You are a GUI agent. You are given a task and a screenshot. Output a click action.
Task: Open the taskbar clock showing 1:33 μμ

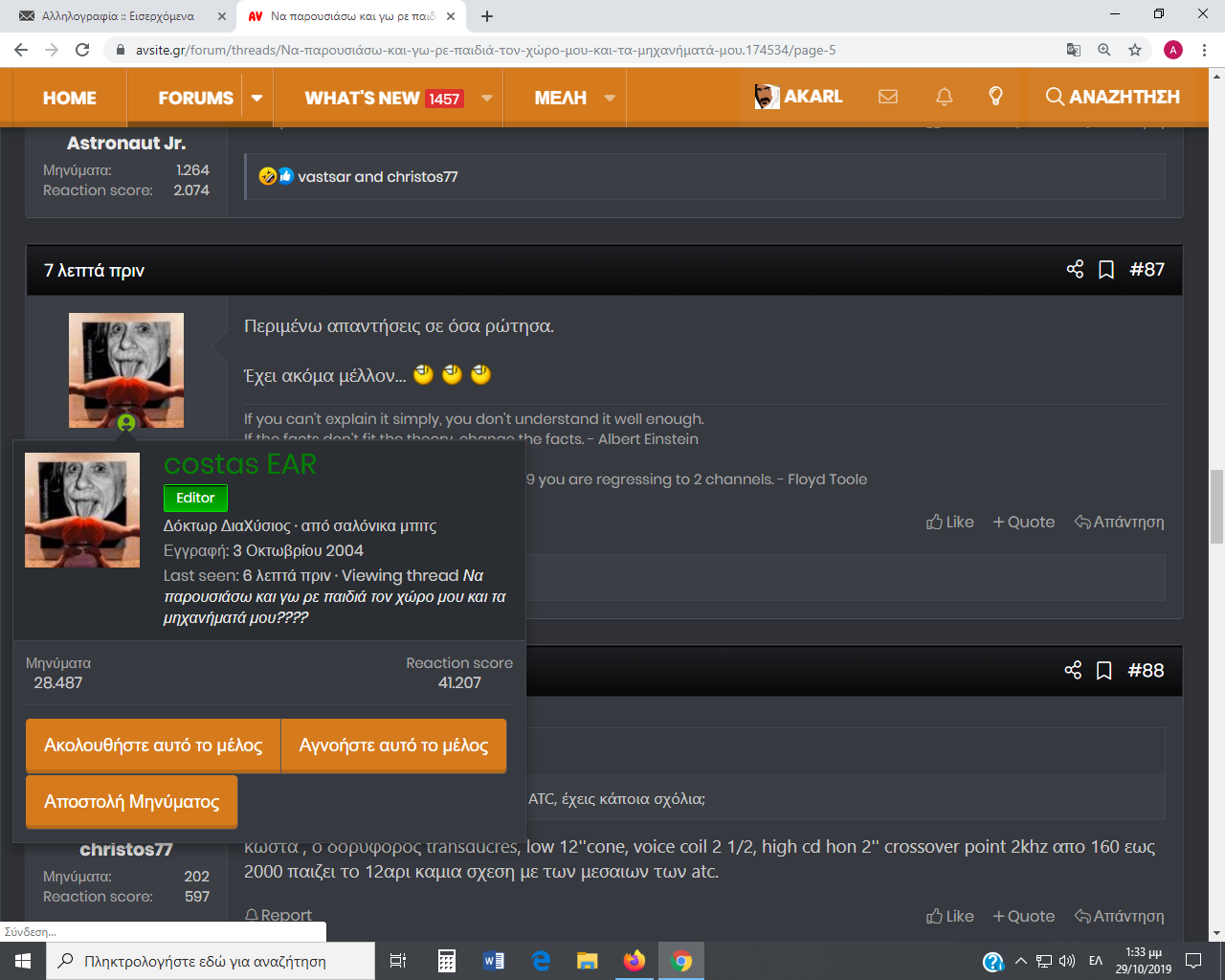coord(1144,961)
